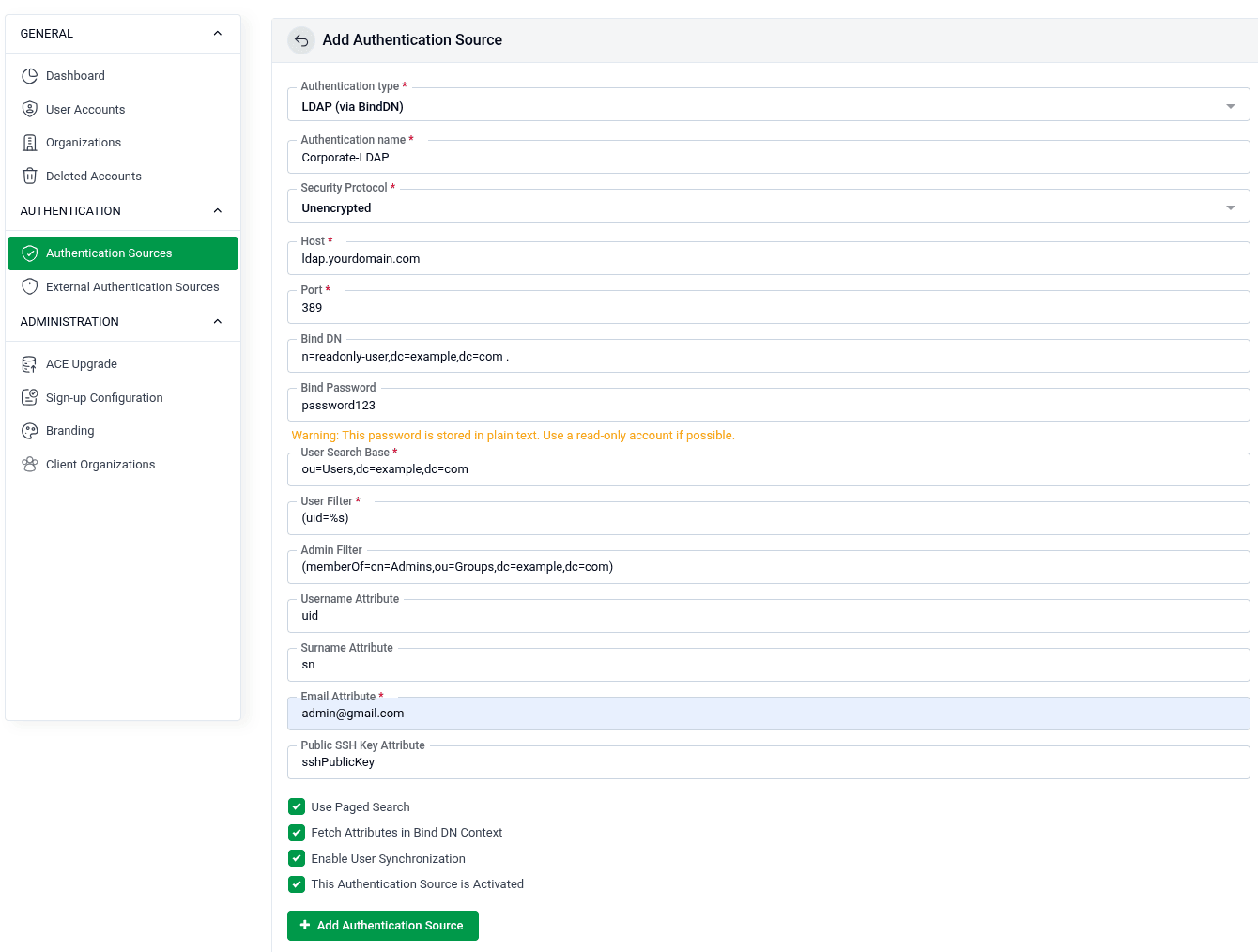Image resolution: width=1258 pixels, height=952 pixels.
Task: Disable Fetch Attributes in Bind DN Context
Action: tap(297, 832)
